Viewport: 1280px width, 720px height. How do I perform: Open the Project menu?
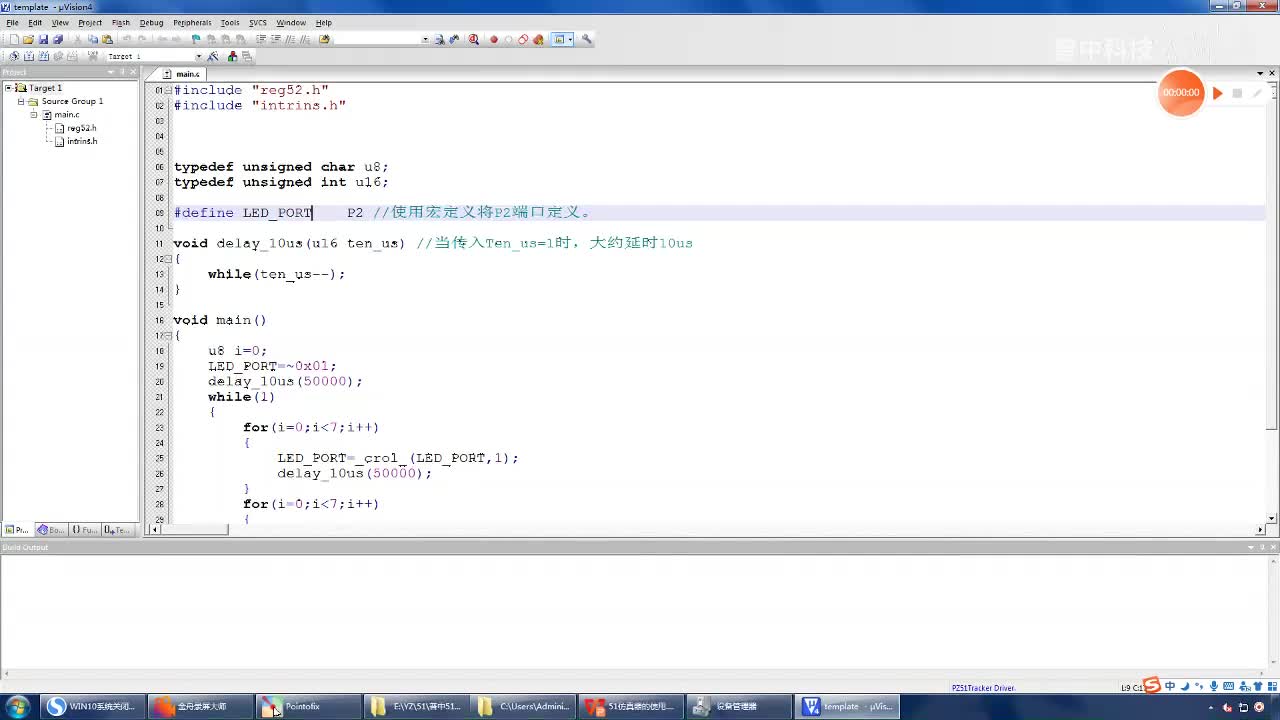click(90, 22)
